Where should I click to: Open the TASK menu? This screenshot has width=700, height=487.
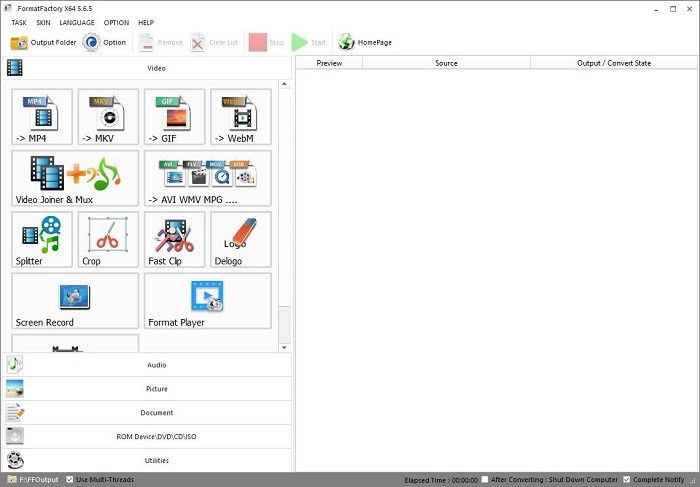click(19, 23)
